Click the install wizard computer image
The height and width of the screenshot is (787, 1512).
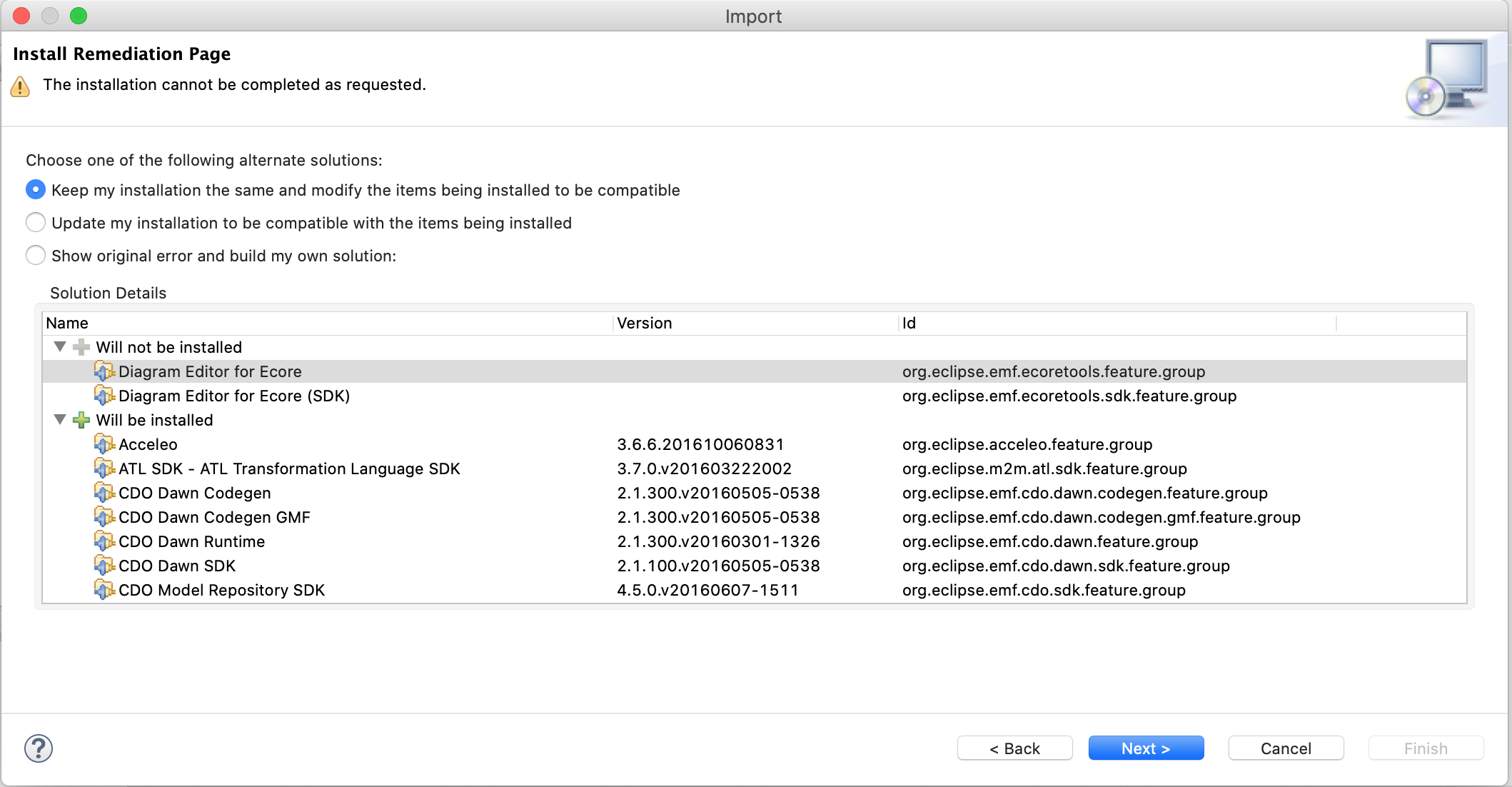click(1448, 79)
